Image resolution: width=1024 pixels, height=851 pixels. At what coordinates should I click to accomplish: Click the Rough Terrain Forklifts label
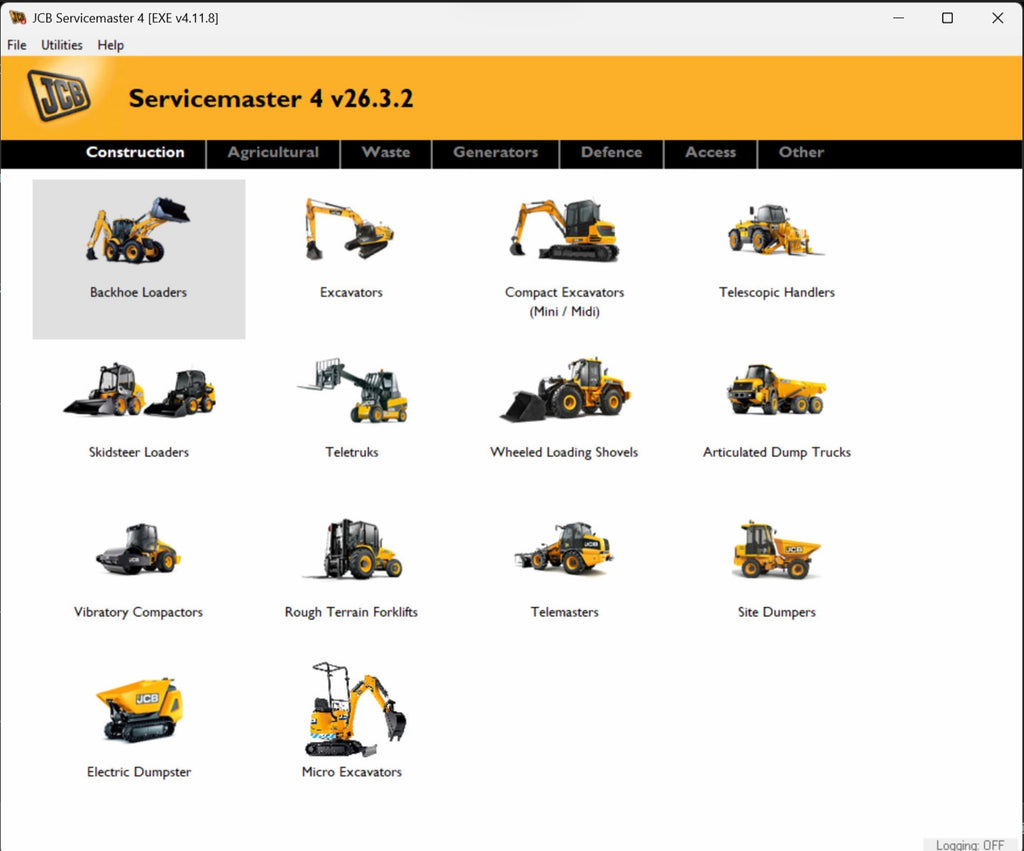[351, 612]
